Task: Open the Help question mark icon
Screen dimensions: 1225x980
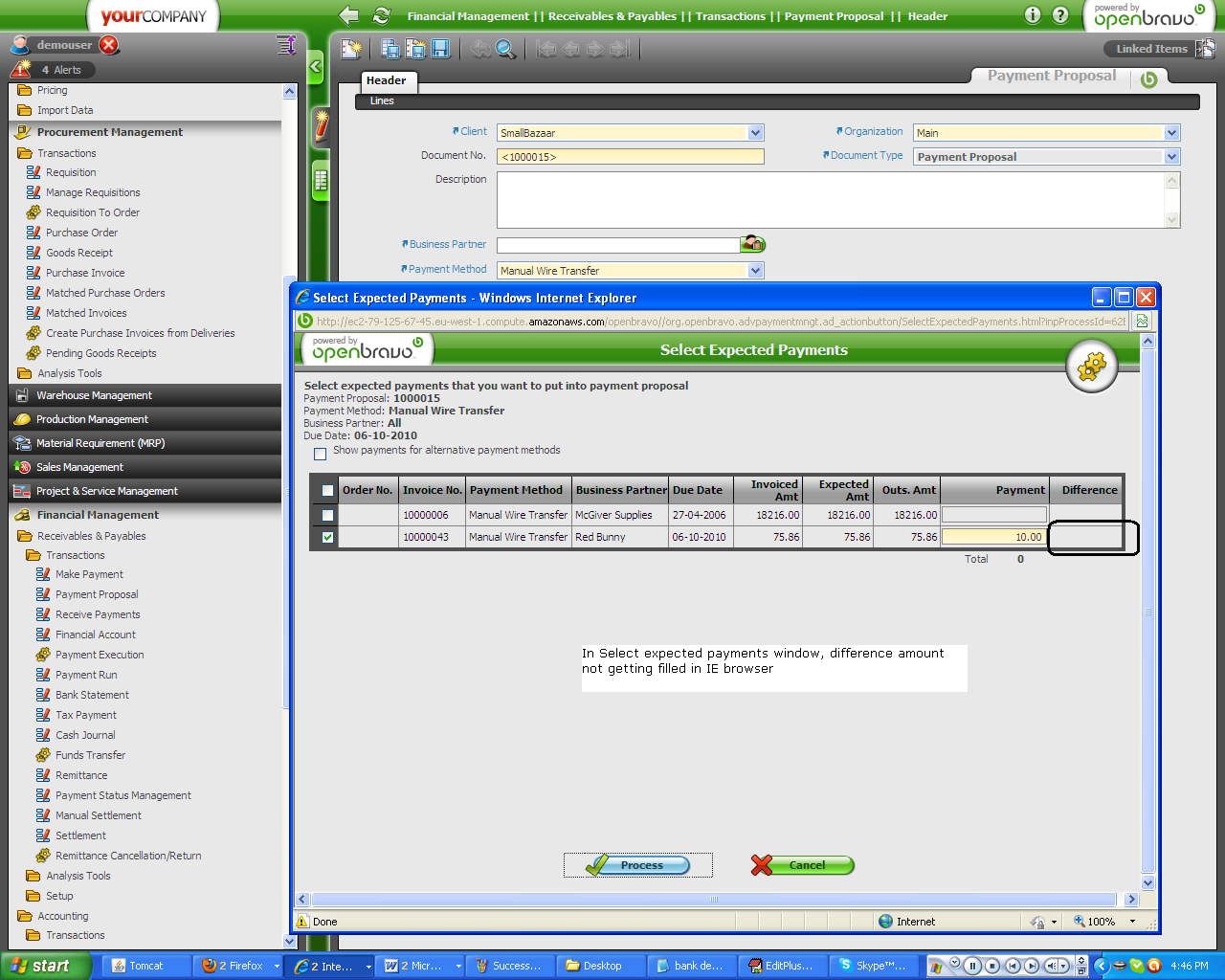Action: (1060, 15)
